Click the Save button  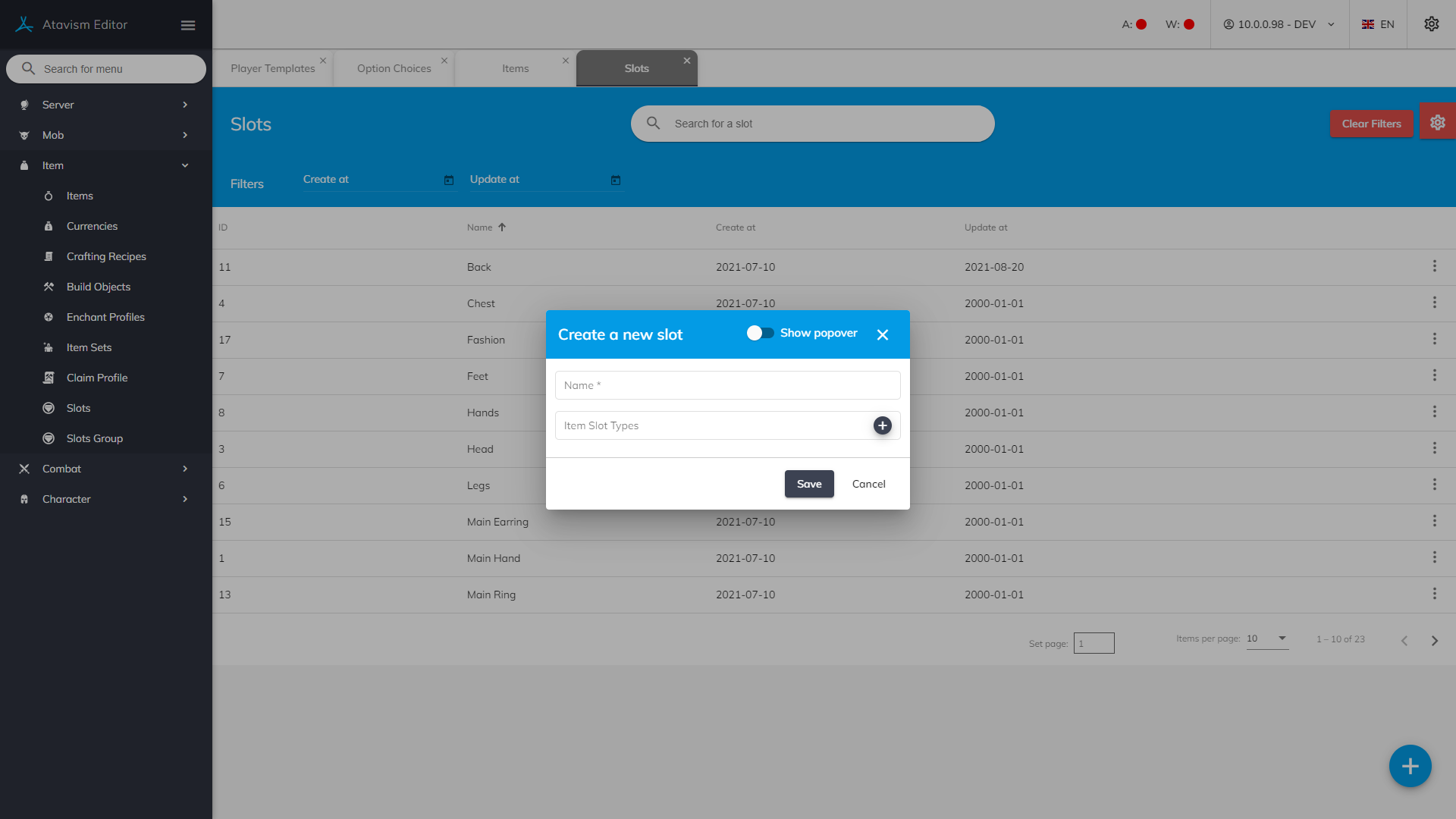pyautogui.click(x=808, y=484)
